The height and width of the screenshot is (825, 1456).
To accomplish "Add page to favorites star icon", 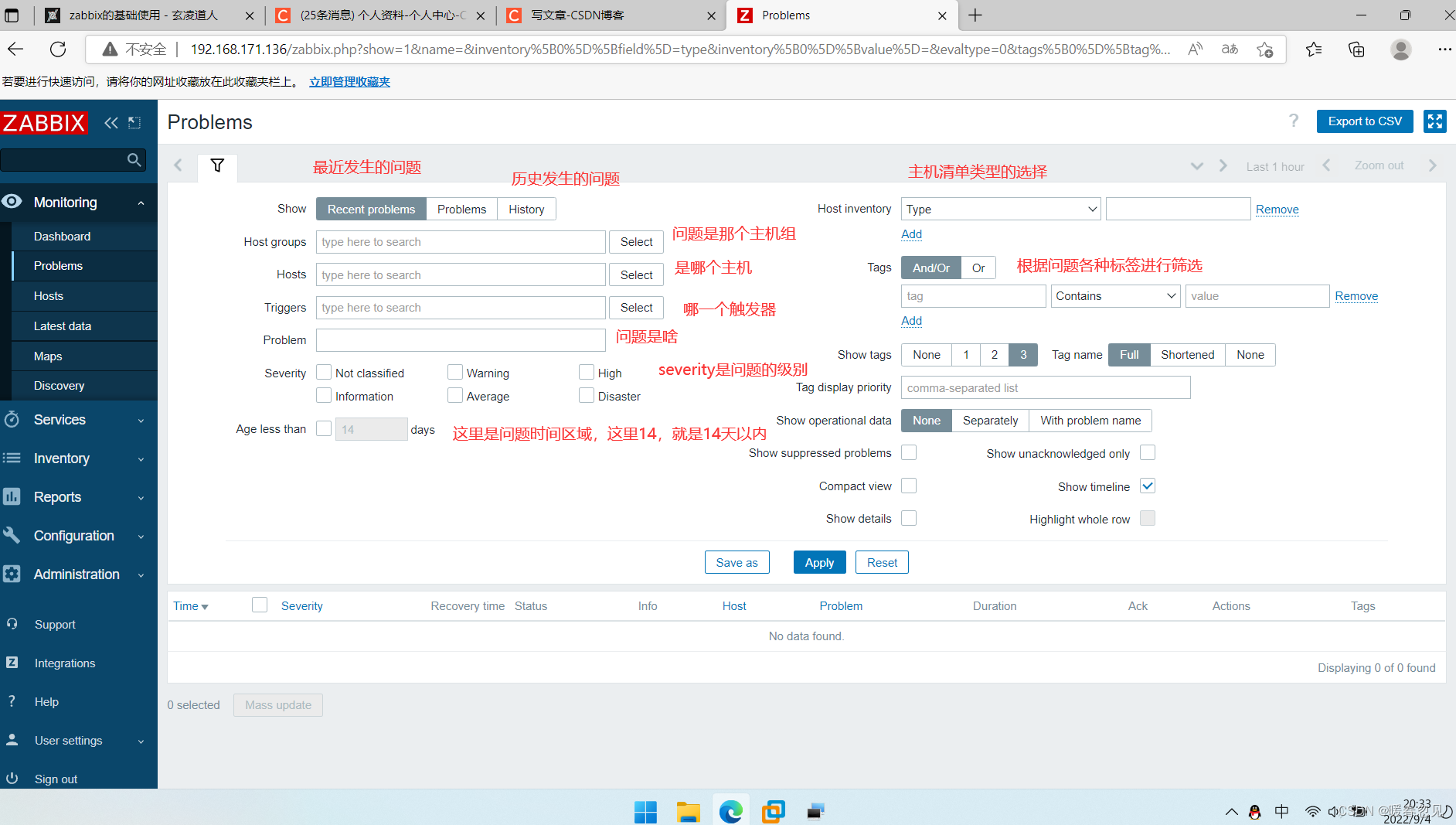I will [x=1265, y=49].
